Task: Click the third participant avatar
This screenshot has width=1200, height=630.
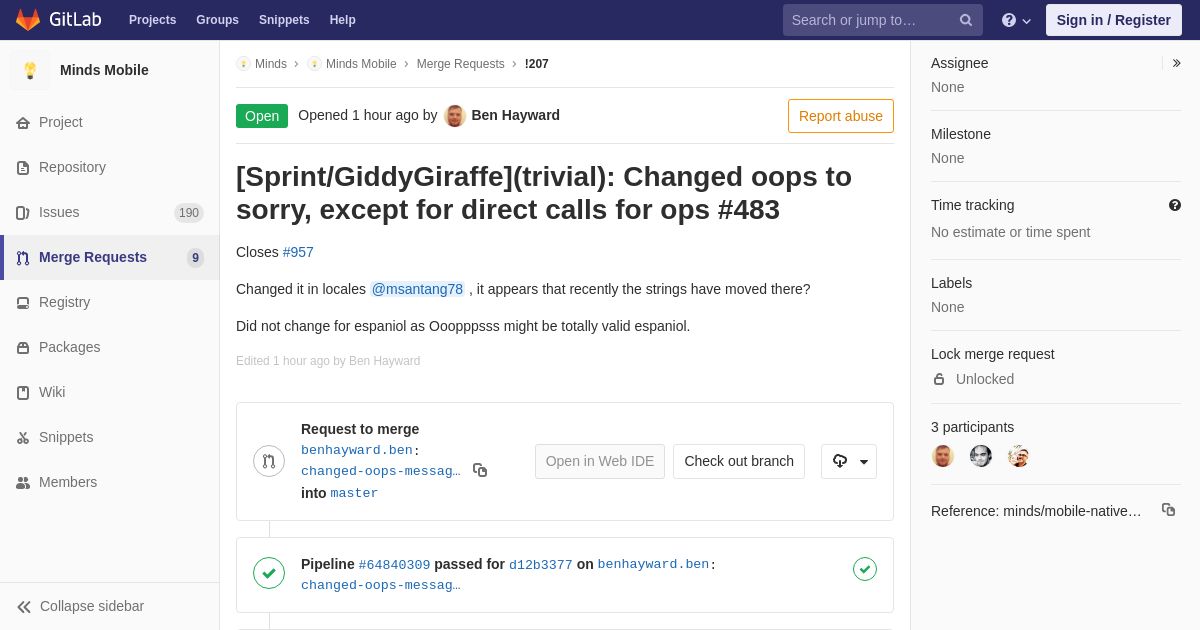Action: tap(1019, 456)
